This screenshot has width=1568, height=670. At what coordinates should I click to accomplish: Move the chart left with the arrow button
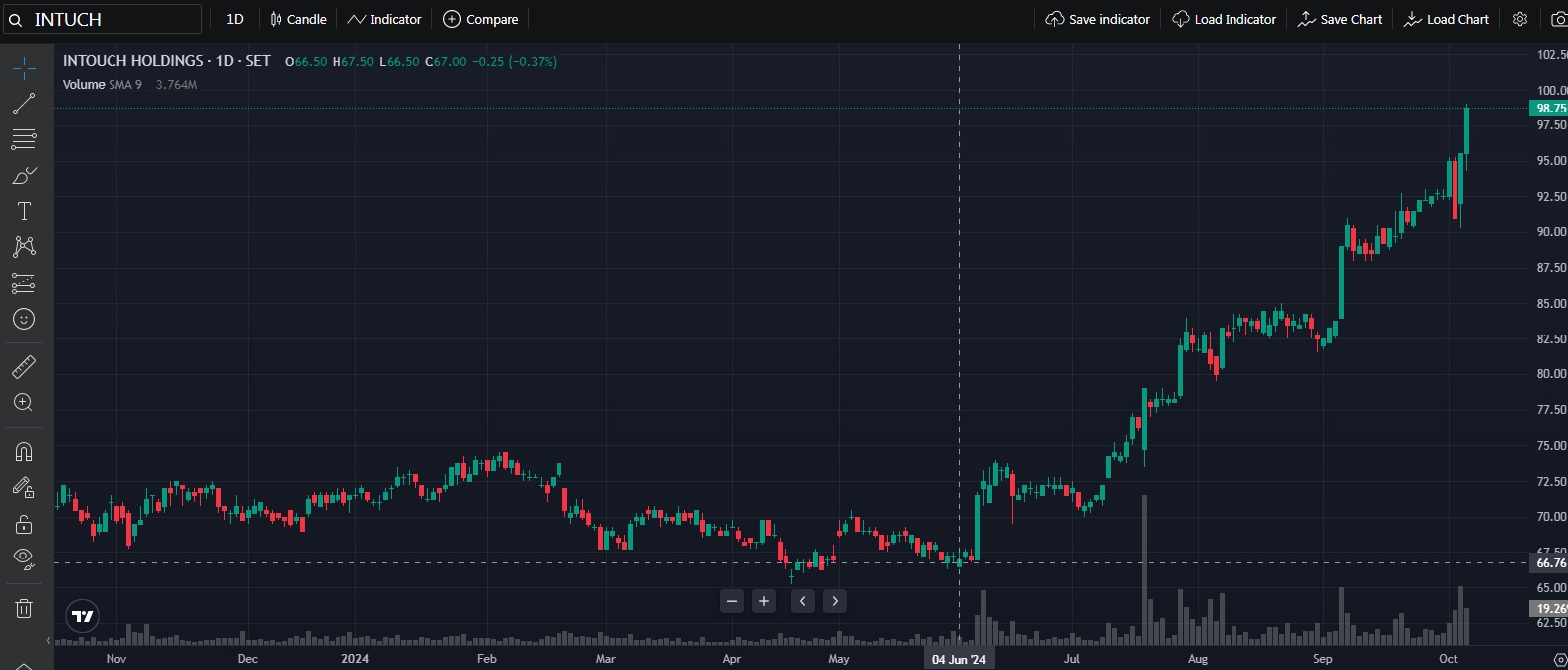point(803,601)
